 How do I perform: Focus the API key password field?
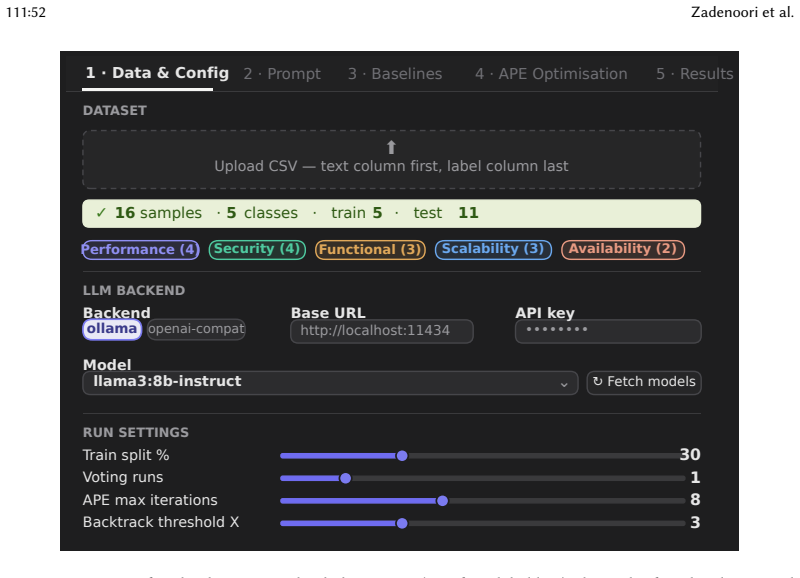[608, 331]
